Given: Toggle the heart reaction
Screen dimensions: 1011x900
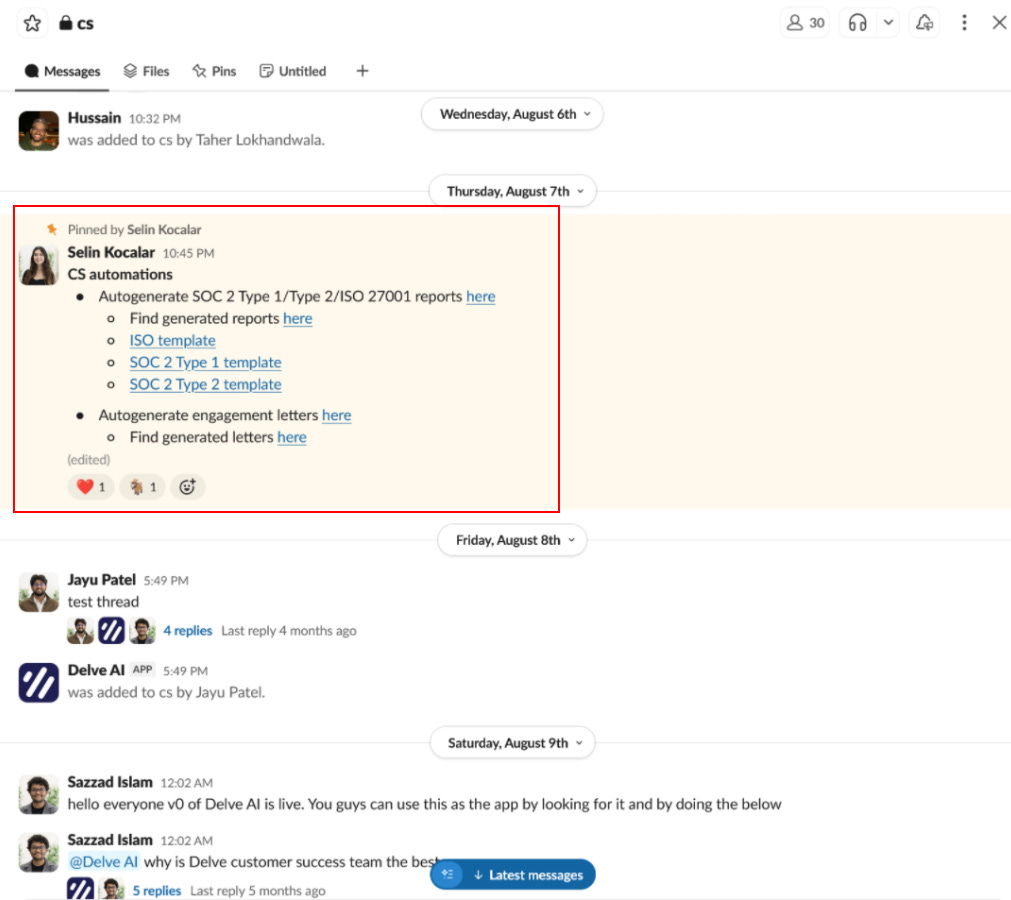Looking at the screenshot, I should point(91,487).
